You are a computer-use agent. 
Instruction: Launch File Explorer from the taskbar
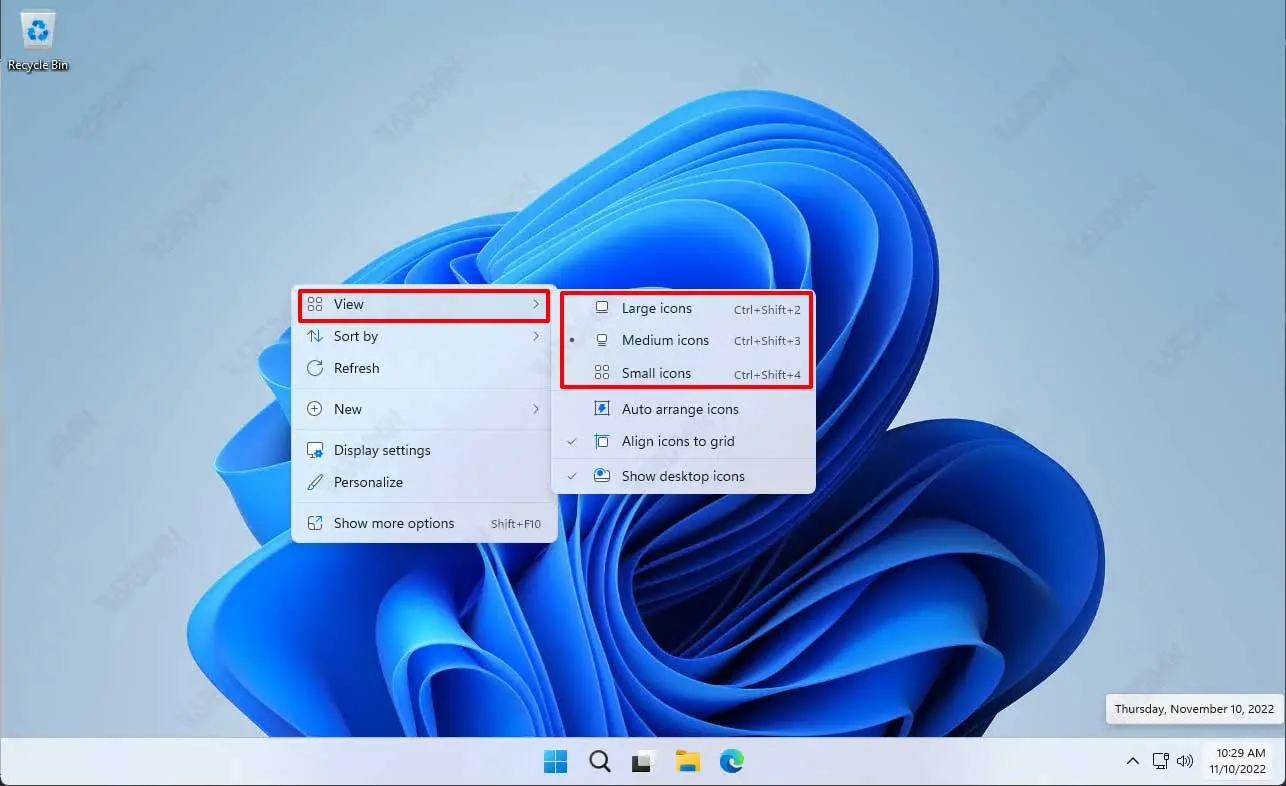click(x=687, y=762)
